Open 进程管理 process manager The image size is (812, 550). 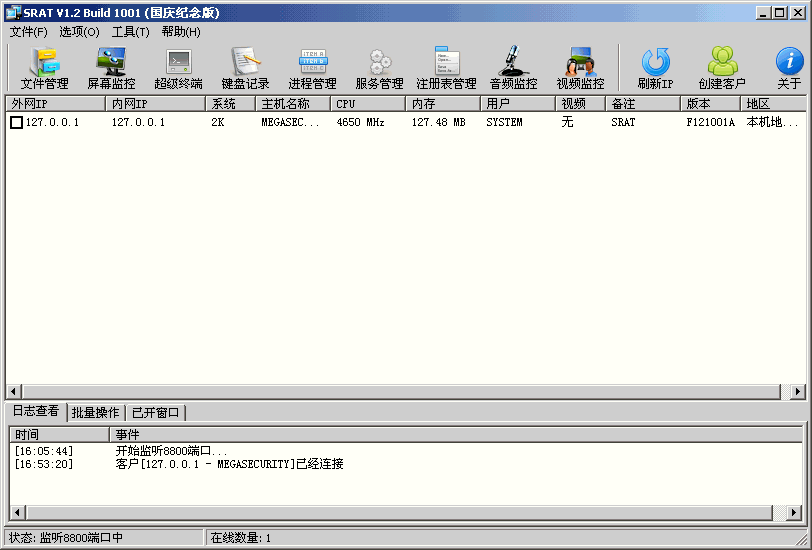pos(312,68)
